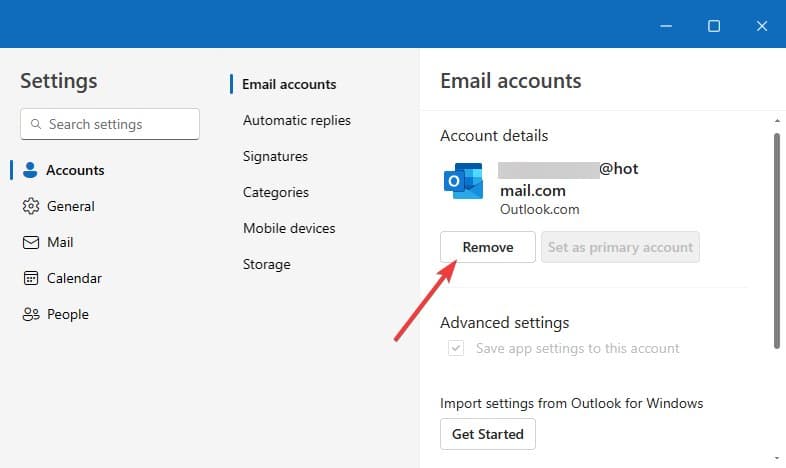Open Automatic replies settings

pos(297,120)
